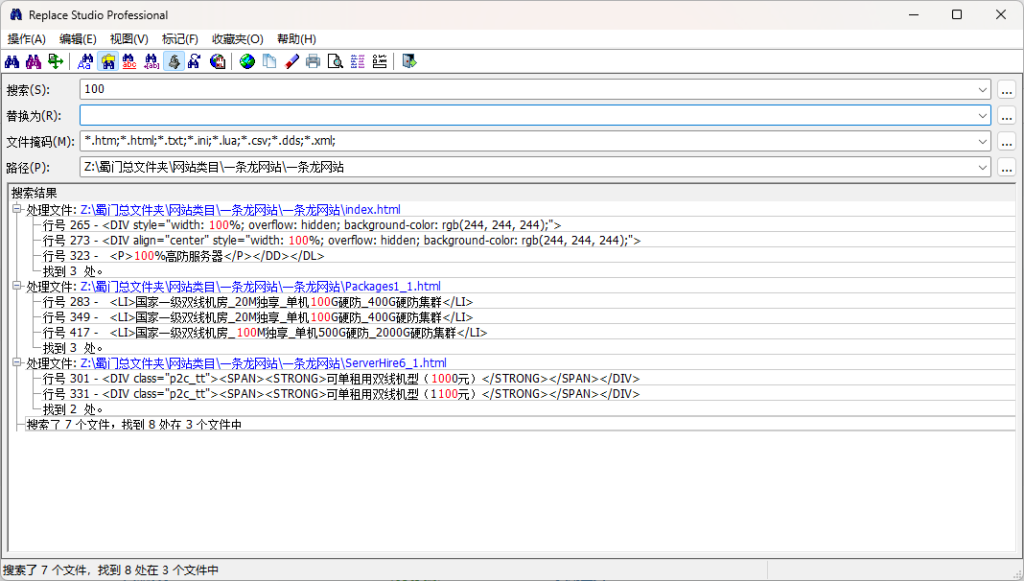Select result line 行号 283
The width and height of the screenshot is (1024, 581).
pyautogui.click(x=258, y=302)
